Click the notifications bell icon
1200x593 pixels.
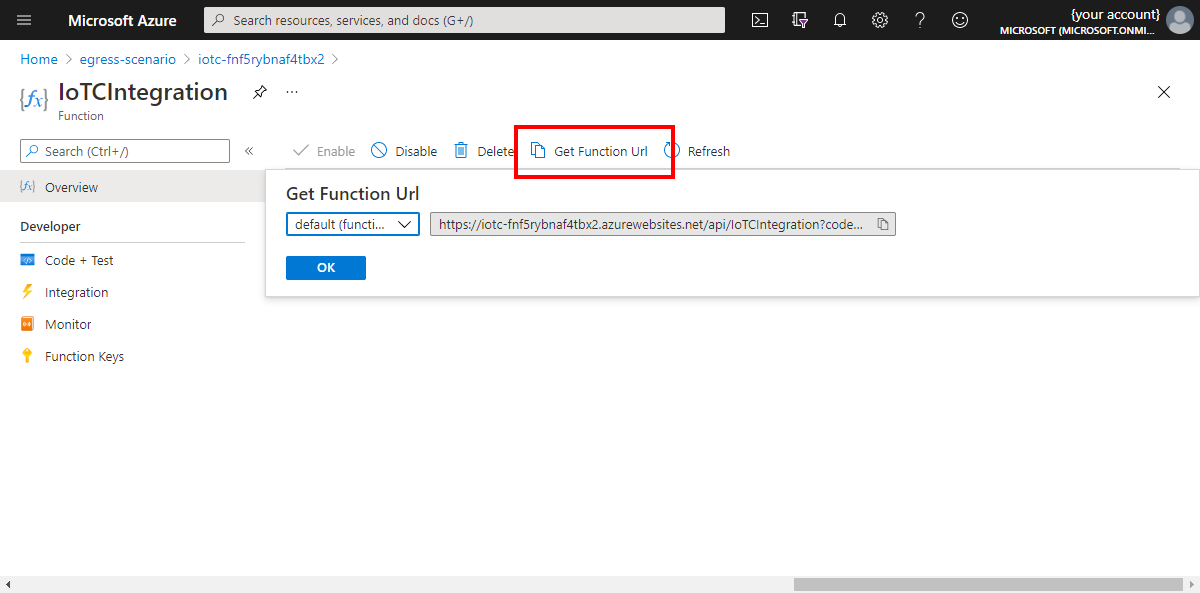[x=839, y=19]
